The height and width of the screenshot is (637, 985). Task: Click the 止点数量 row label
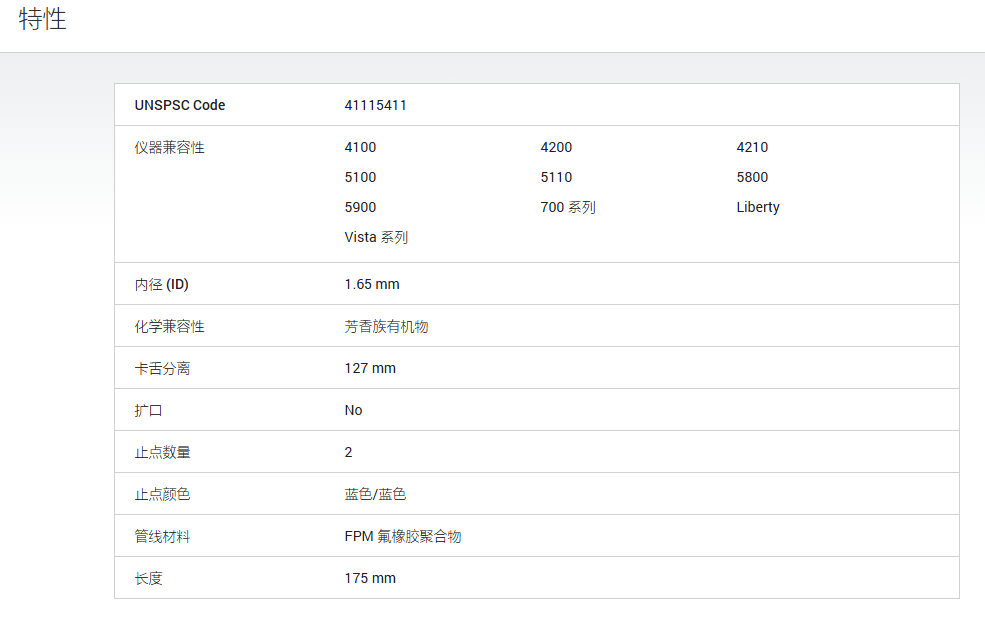pos(162,452)
